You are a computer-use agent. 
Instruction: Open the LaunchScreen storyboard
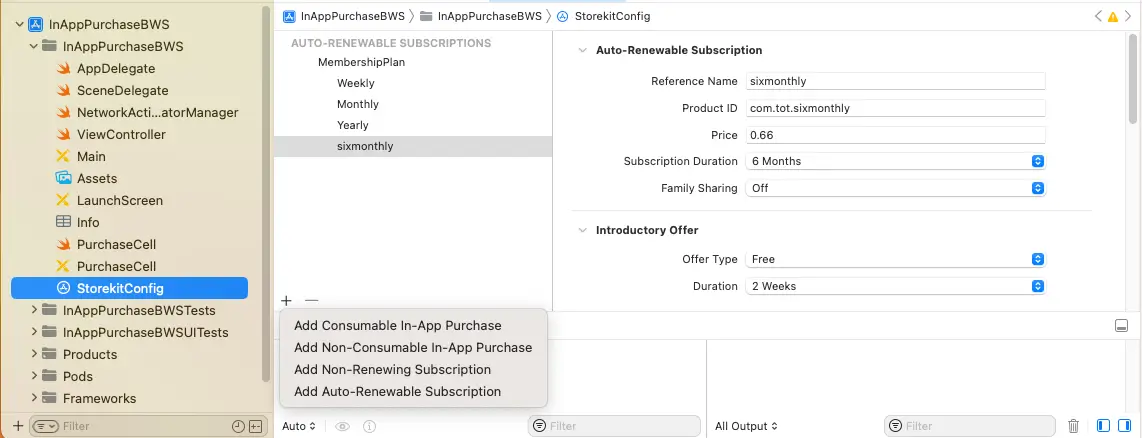point(119,200)
